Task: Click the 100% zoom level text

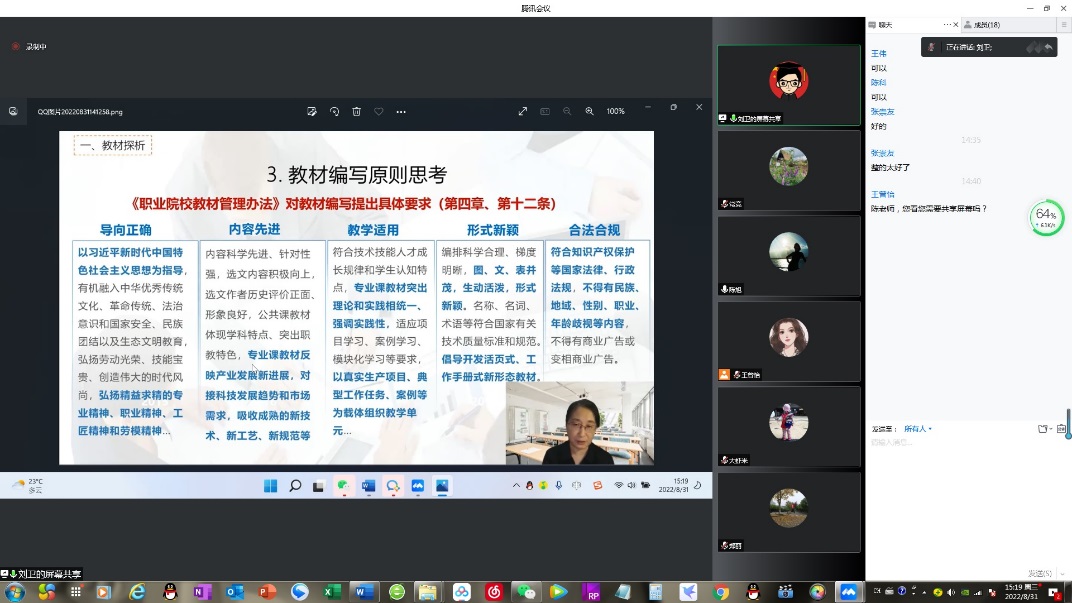Action: tap(615, 111)
